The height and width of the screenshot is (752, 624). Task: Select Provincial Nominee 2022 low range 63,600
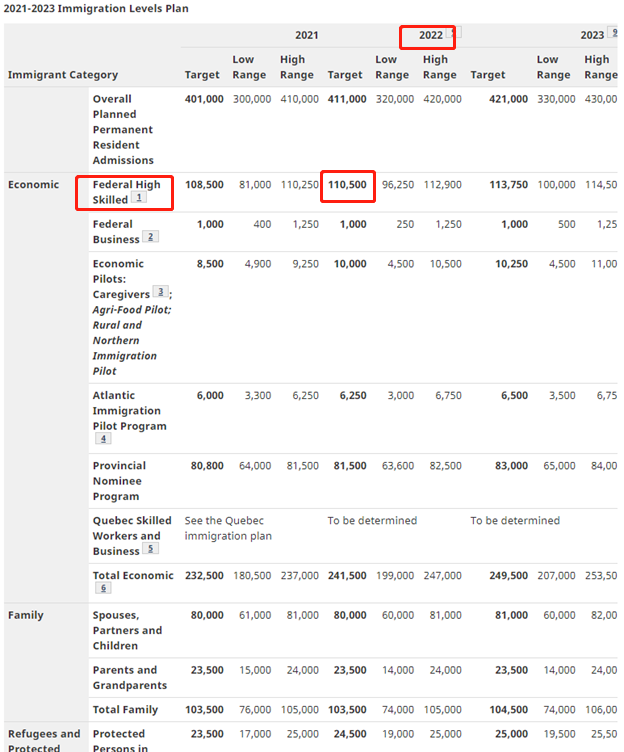pos(398,466)
